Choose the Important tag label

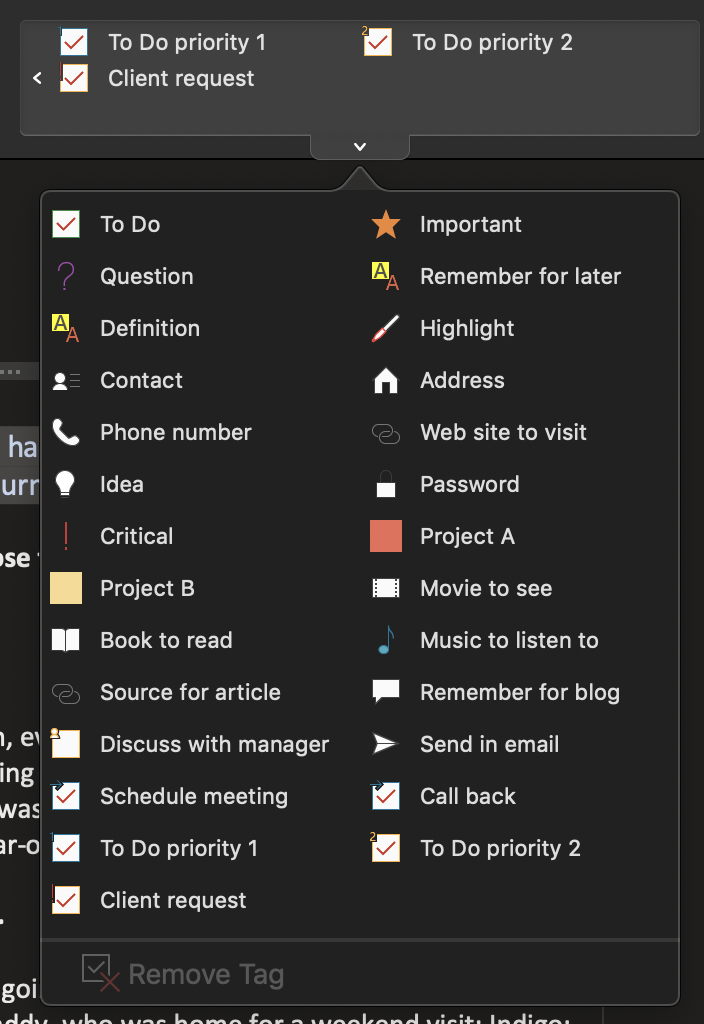pos(471,224)
